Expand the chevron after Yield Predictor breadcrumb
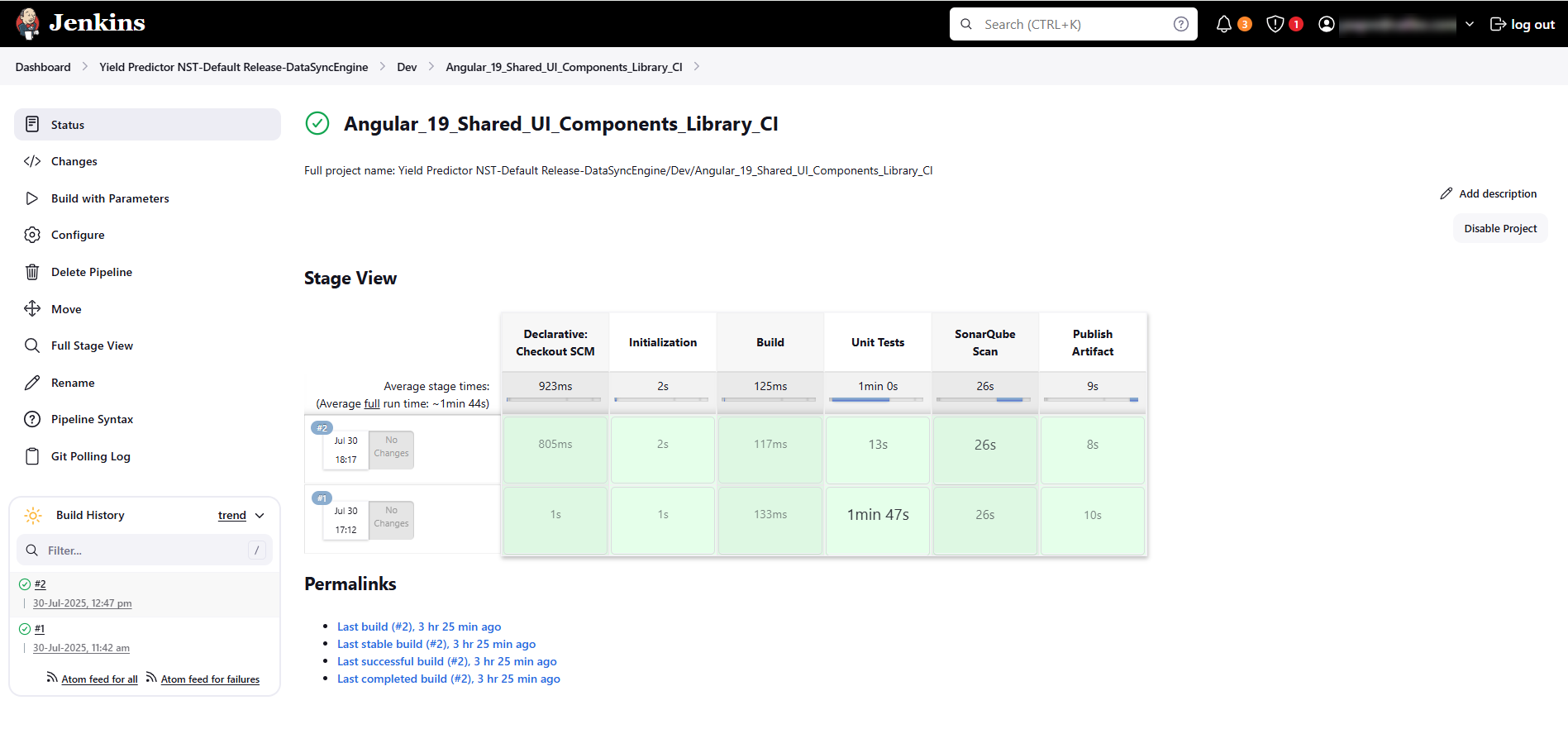The height and width of the screenshot is (729, 1568). pyautogui.click(x=383, y=67)
